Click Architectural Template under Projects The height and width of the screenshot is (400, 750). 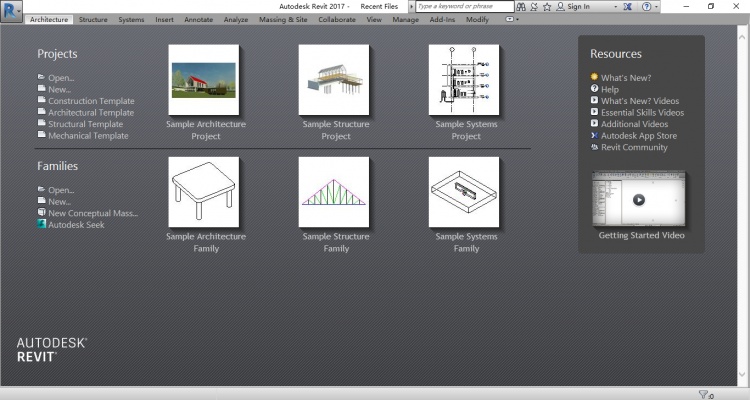click(91, 113)
